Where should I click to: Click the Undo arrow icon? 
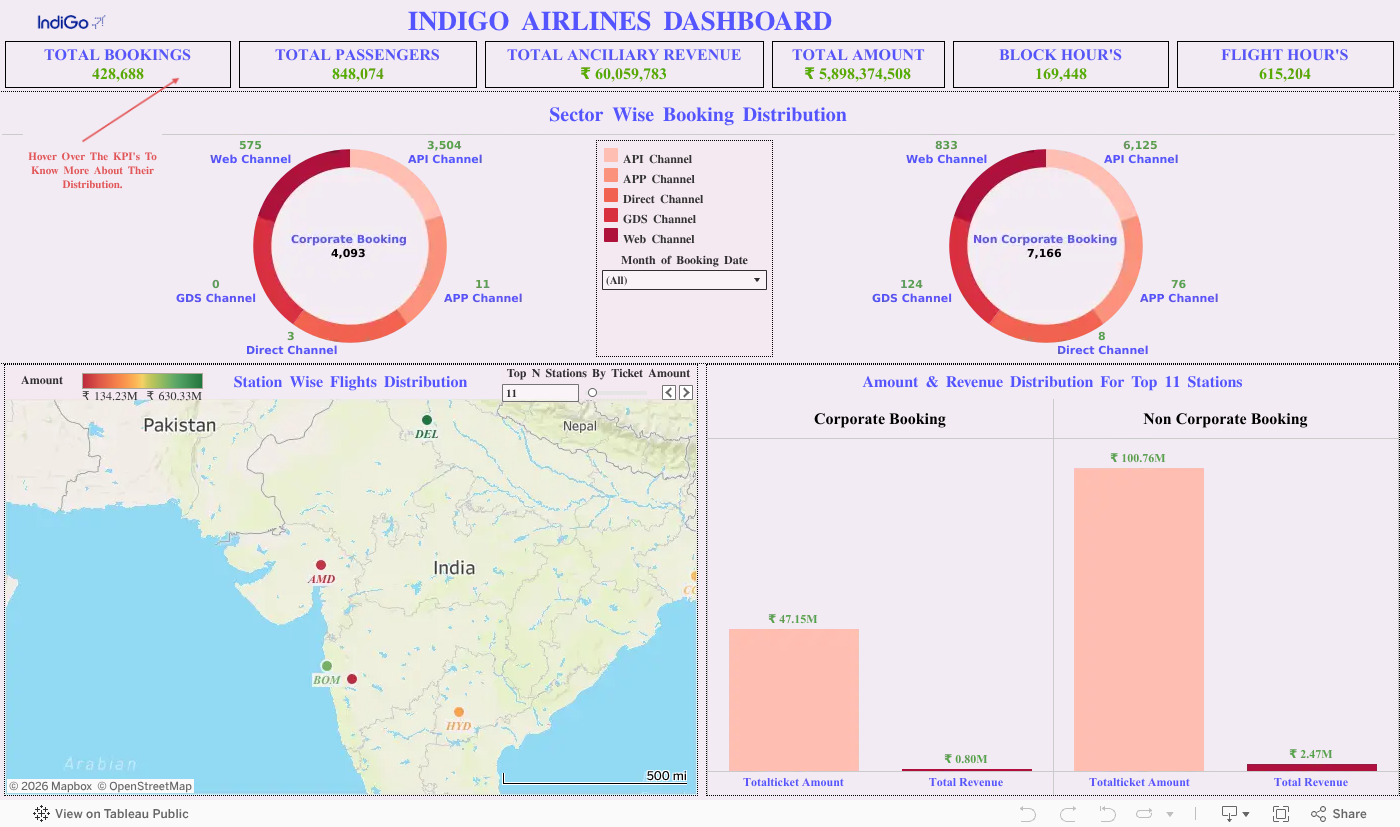click(x=1028, y=814)
